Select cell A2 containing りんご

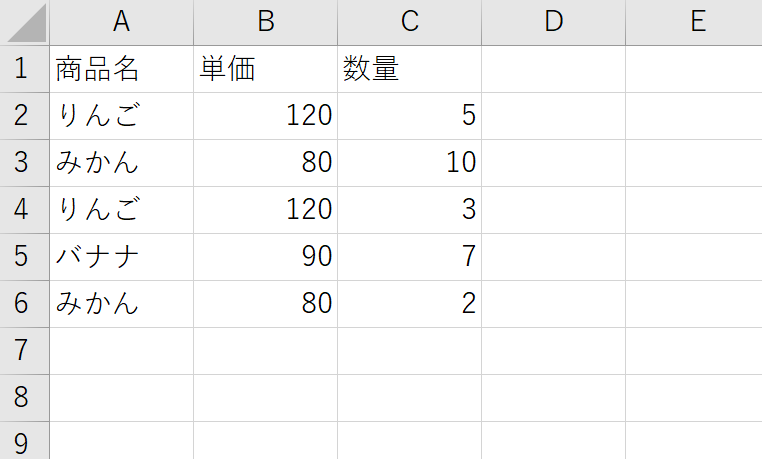coord(121,116)
